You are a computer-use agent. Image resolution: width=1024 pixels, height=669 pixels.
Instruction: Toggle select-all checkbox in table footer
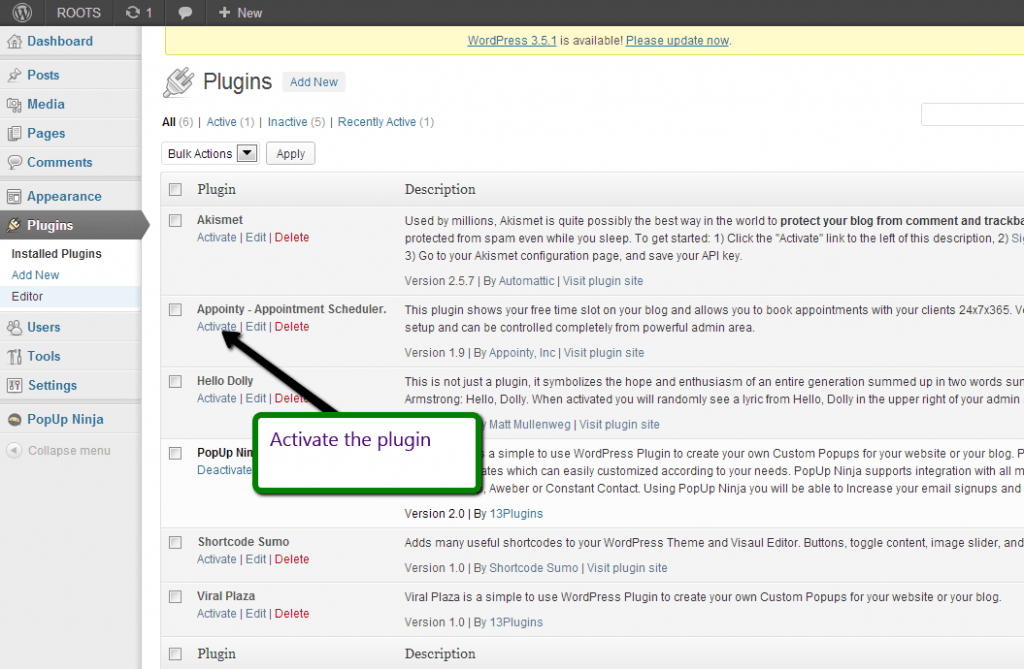175,654
